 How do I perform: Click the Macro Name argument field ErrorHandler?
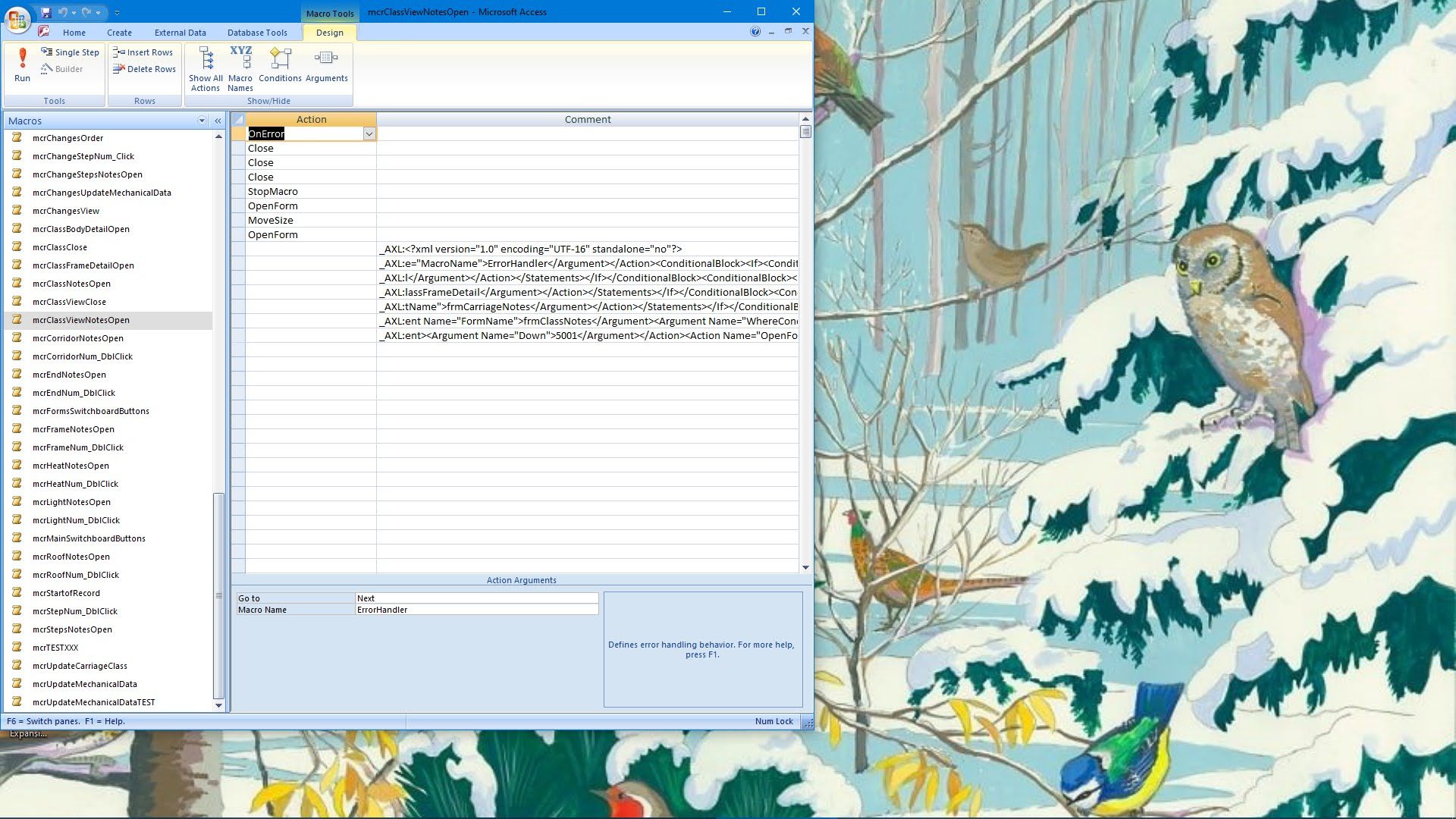pyautogui.click(x=476, y=610)
